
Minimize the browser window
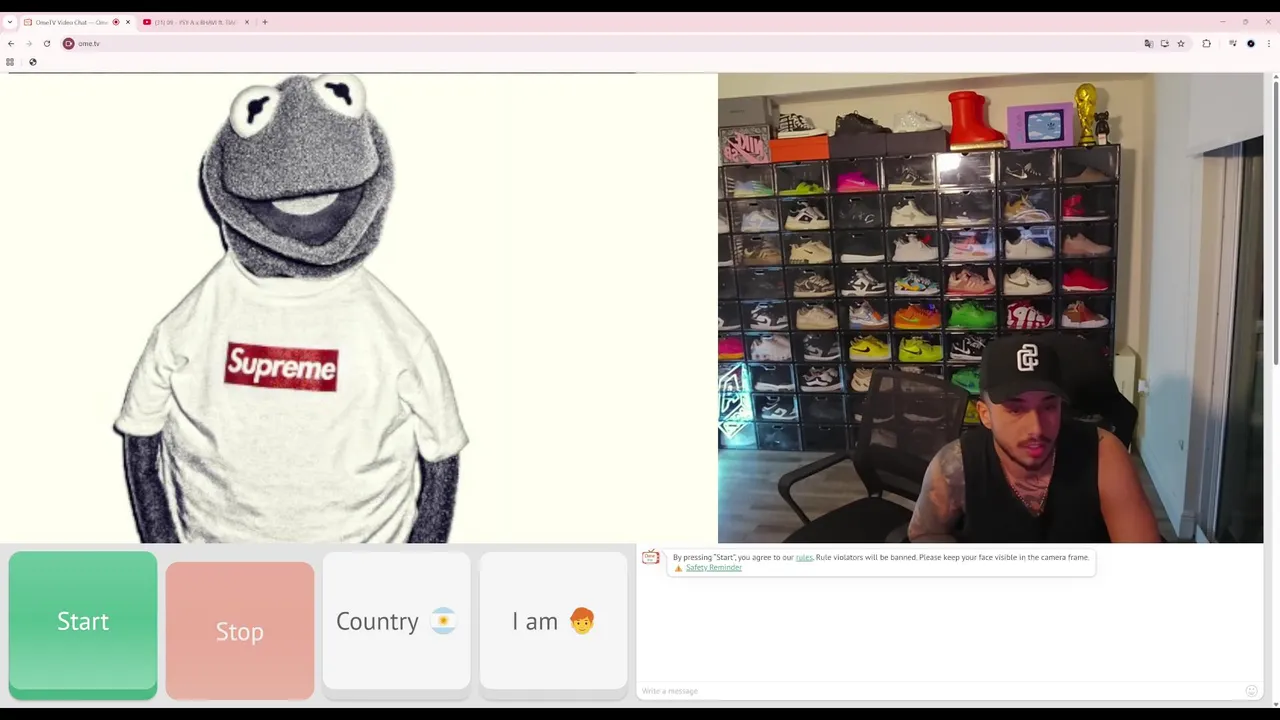[x=1222, y=22]
